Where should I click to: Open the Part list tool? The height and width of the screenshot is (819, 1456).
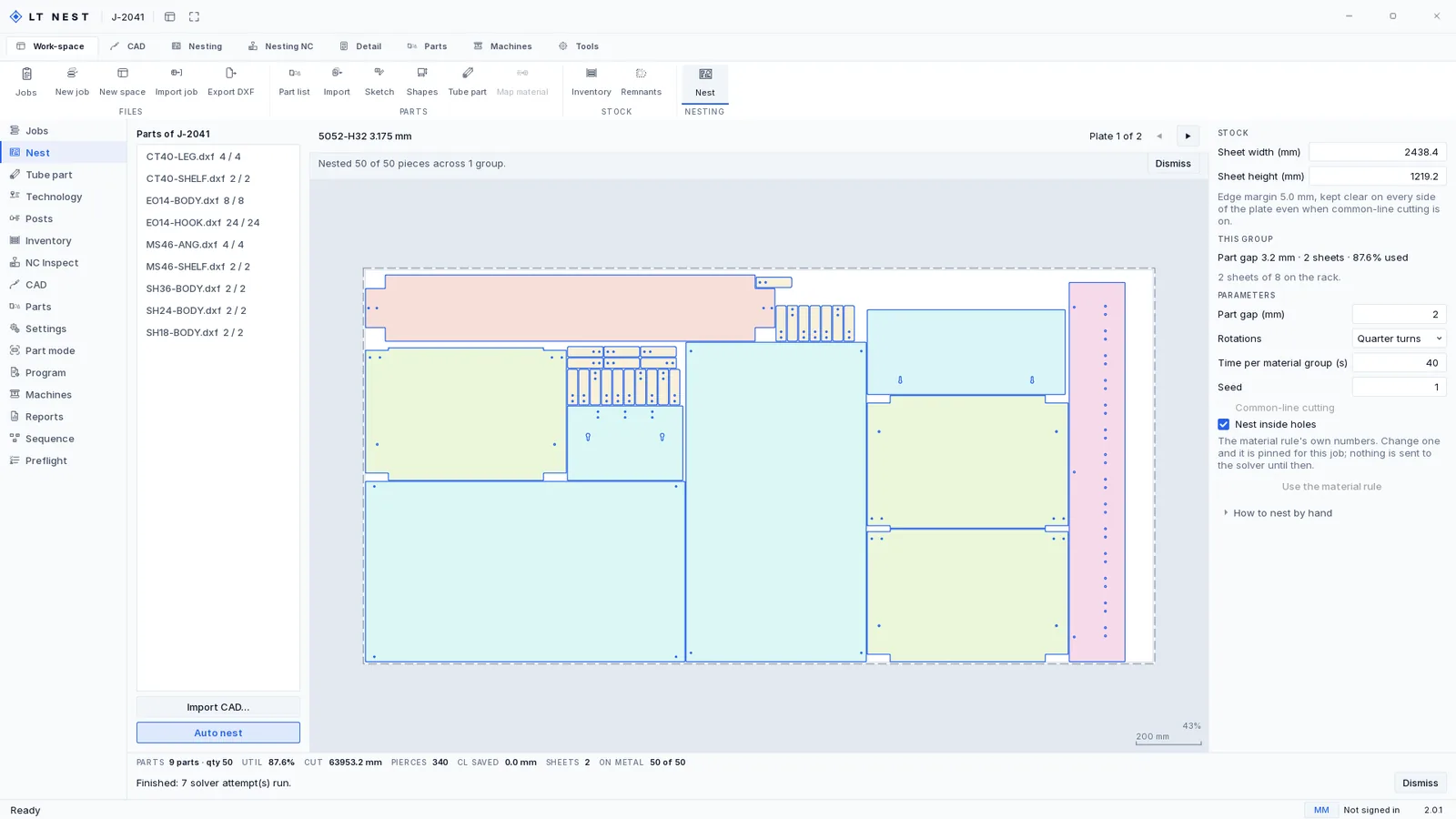tap(294, 81)
